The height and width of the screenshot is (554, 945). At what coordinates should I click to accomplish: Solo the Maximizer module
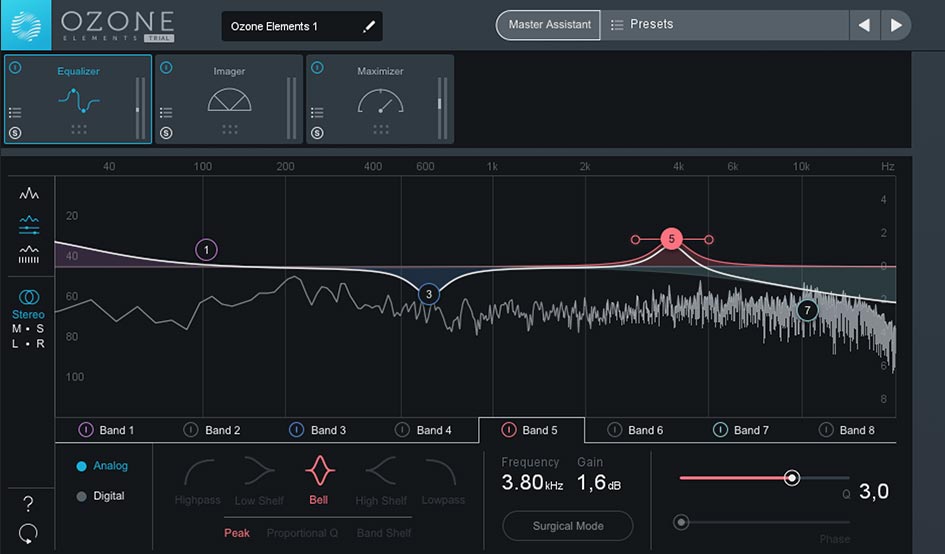317,133
